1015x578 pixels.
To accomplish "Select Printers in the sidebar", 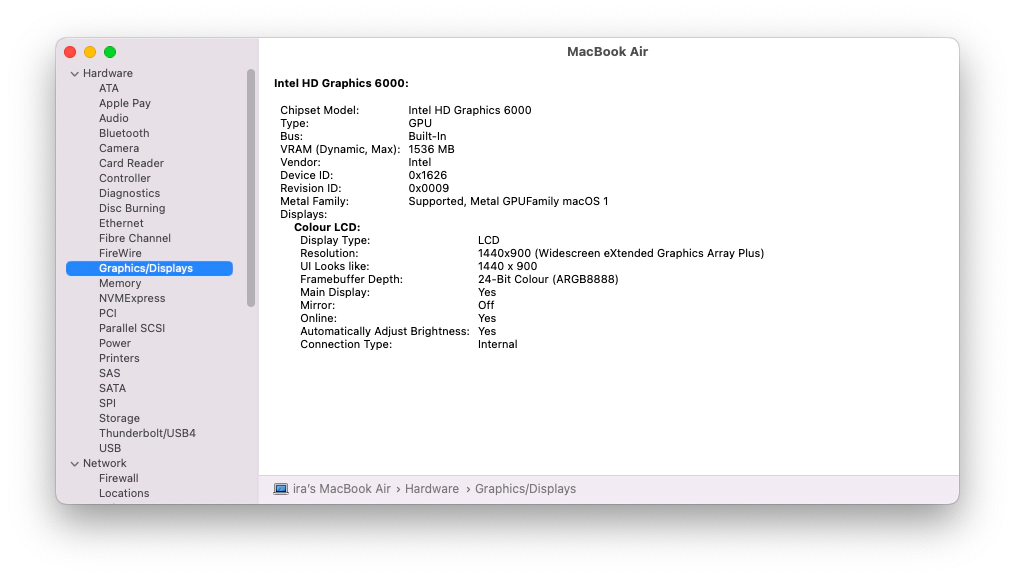I will pyautogui.click(x=119, y=358).
